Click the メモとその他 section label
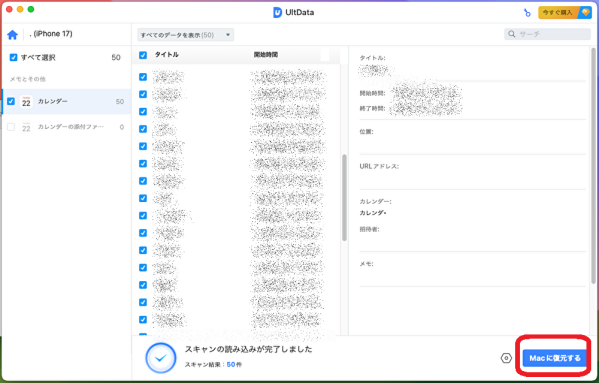599x383 pixels. coord(28,79)
